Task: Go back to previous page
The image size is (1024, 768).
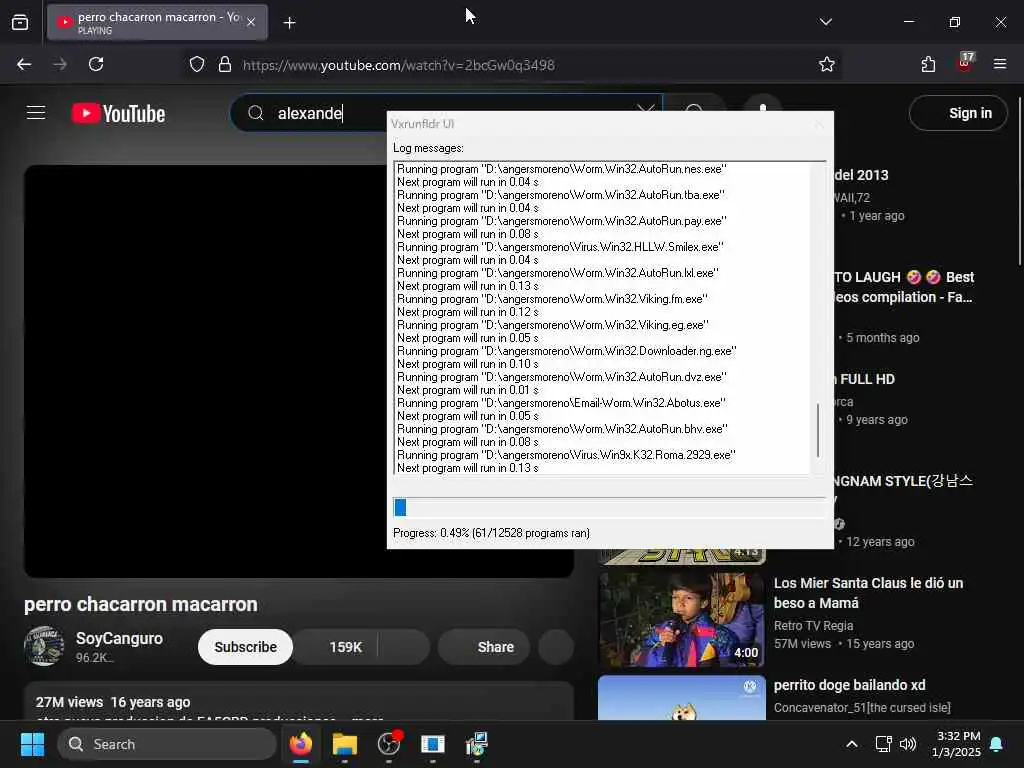Action: point(24,65)
